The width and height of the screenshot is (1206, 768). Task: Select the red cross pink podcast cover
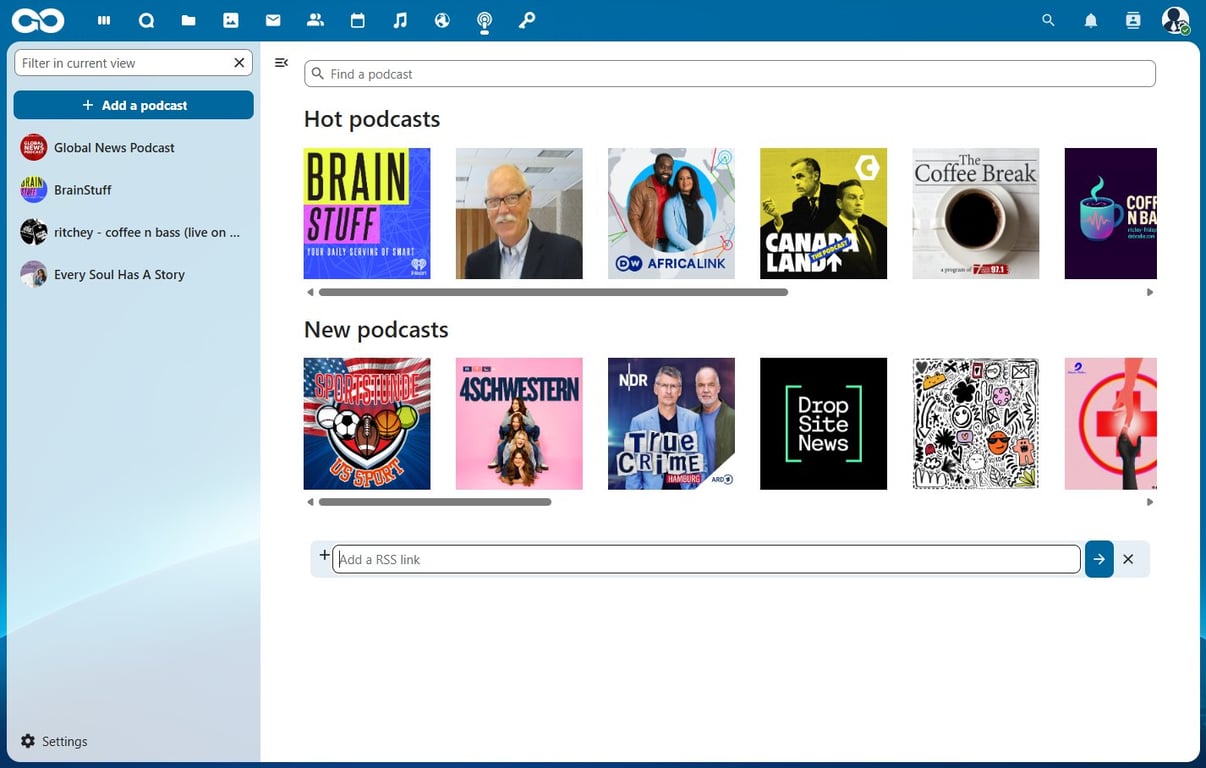(1111, 424)
